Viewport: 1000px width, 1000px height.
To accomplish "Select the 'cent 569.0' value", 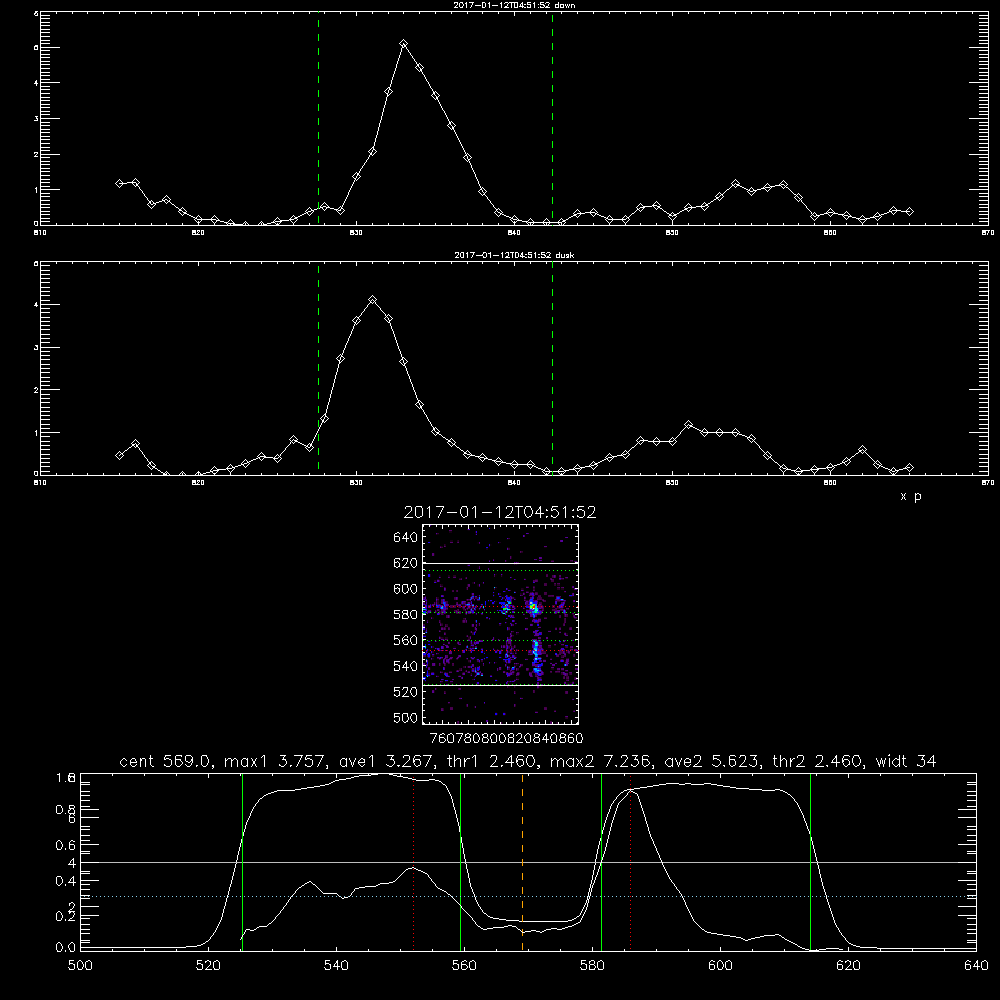I will point(165,761).
